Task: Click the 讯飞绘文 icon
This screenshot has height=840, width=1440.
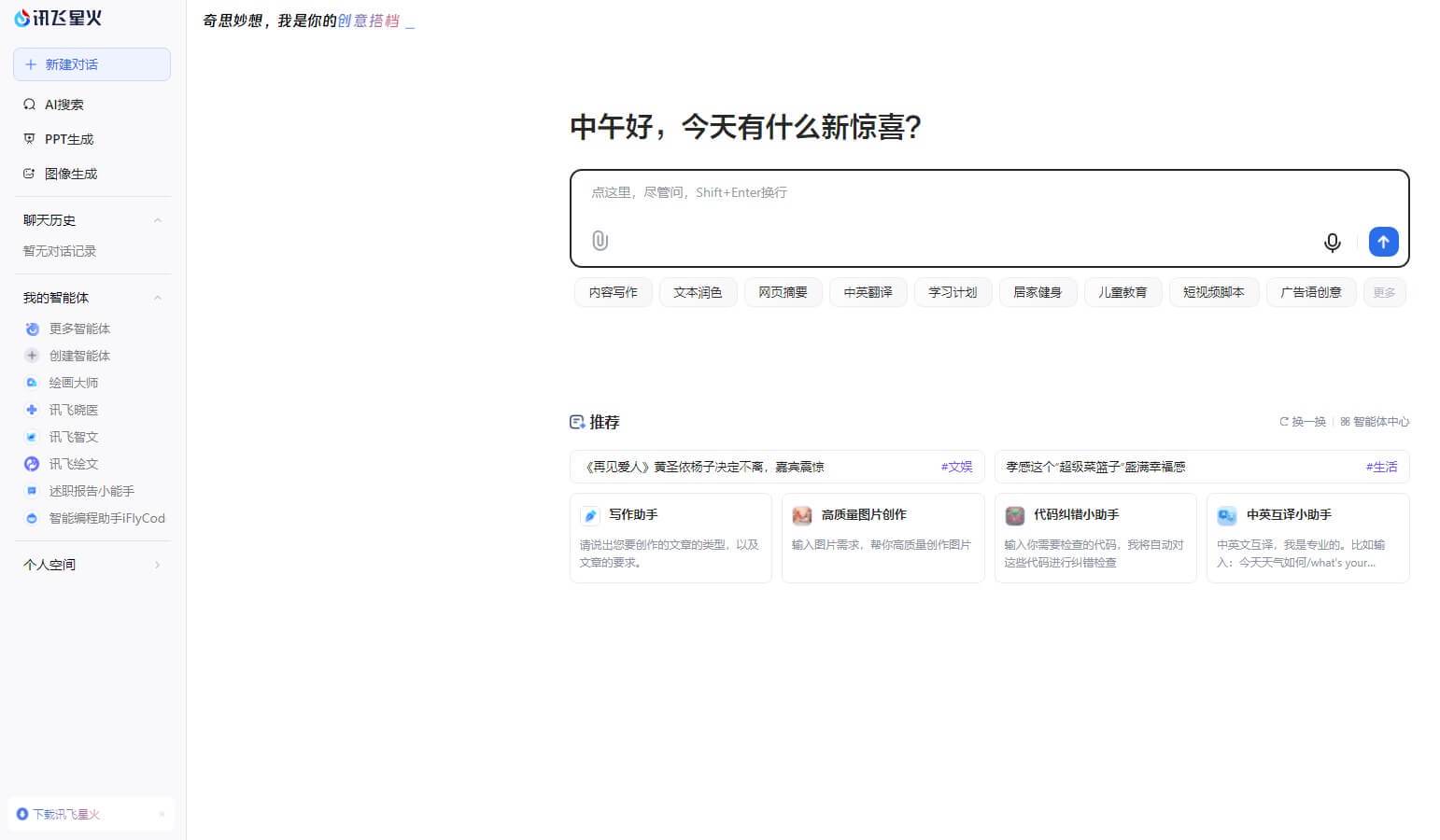Action: 32,464
